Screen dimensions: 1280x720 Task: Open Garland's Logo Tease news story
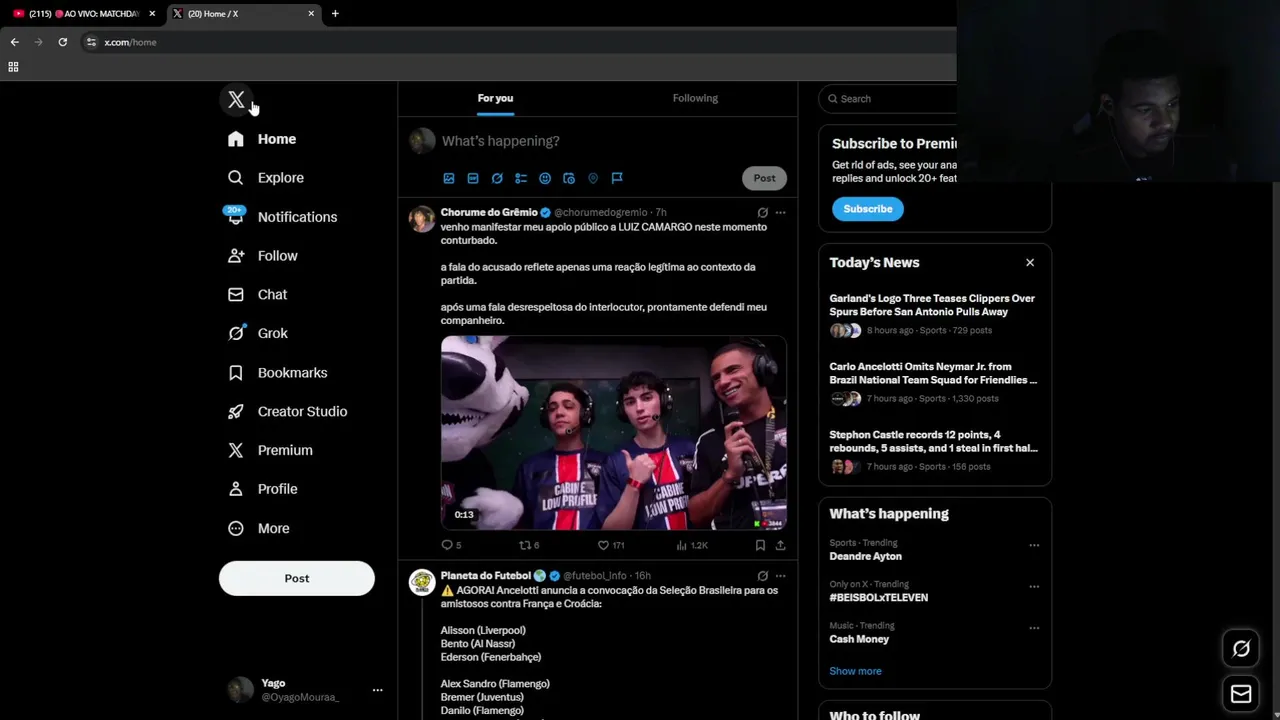coord(934,314)
